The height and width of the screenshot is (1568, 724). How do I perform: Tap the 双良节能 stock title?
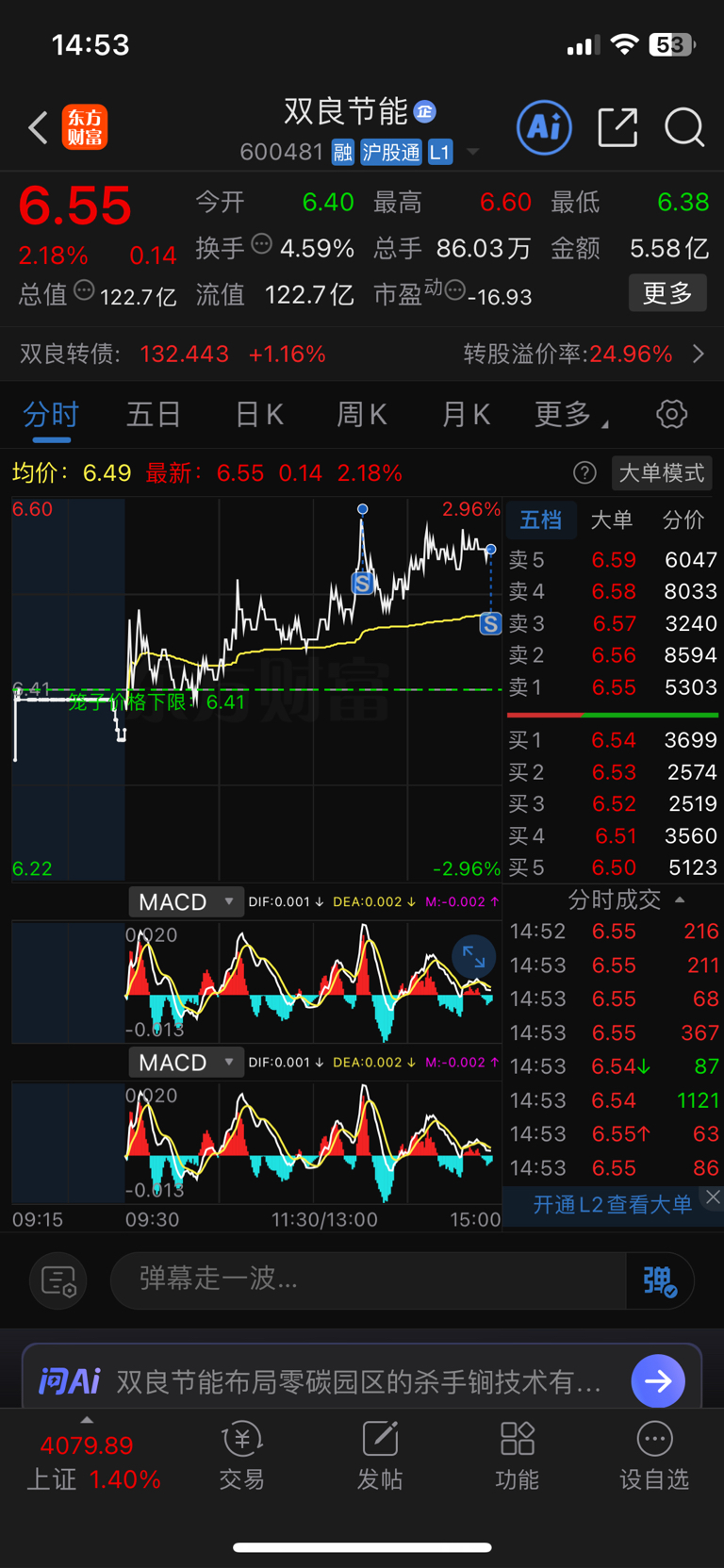(x=346, y=111)
